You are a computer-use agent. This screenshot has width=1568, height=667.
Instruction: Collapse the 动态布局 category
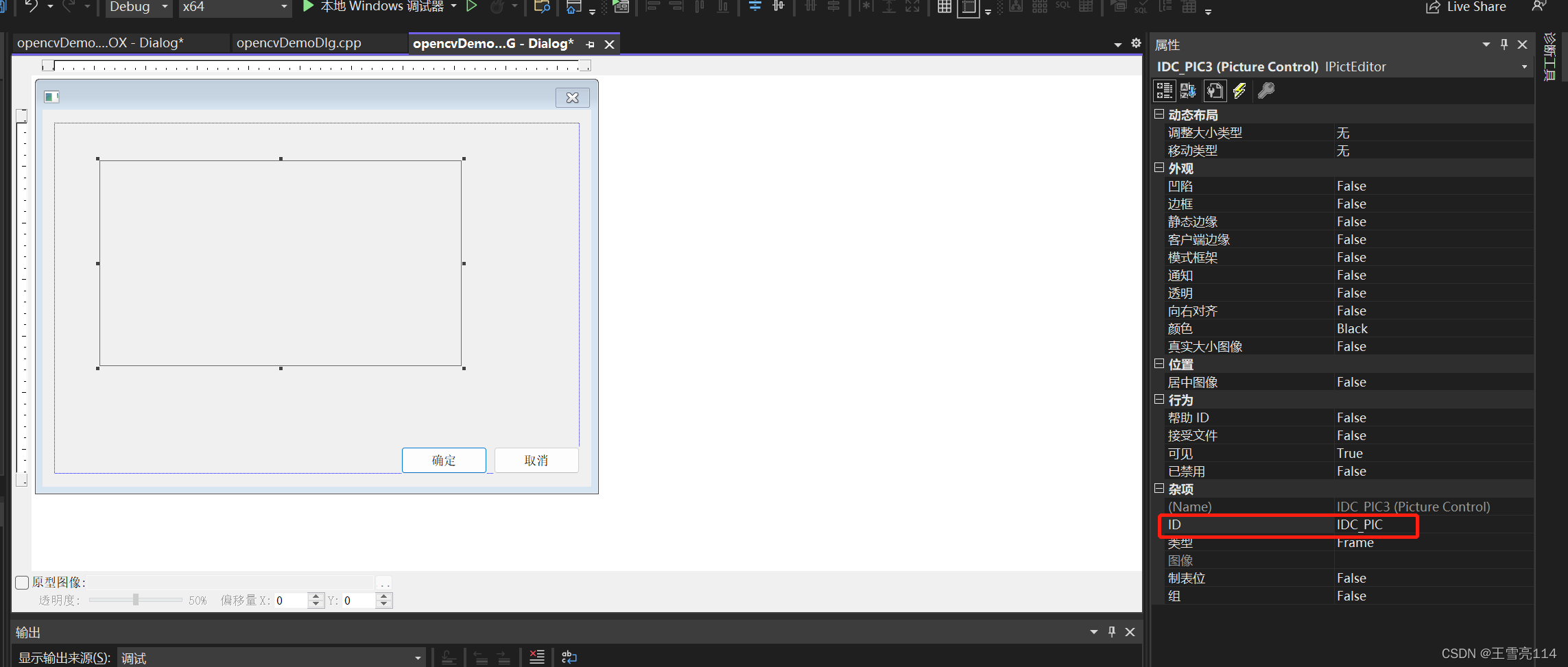1159,114
